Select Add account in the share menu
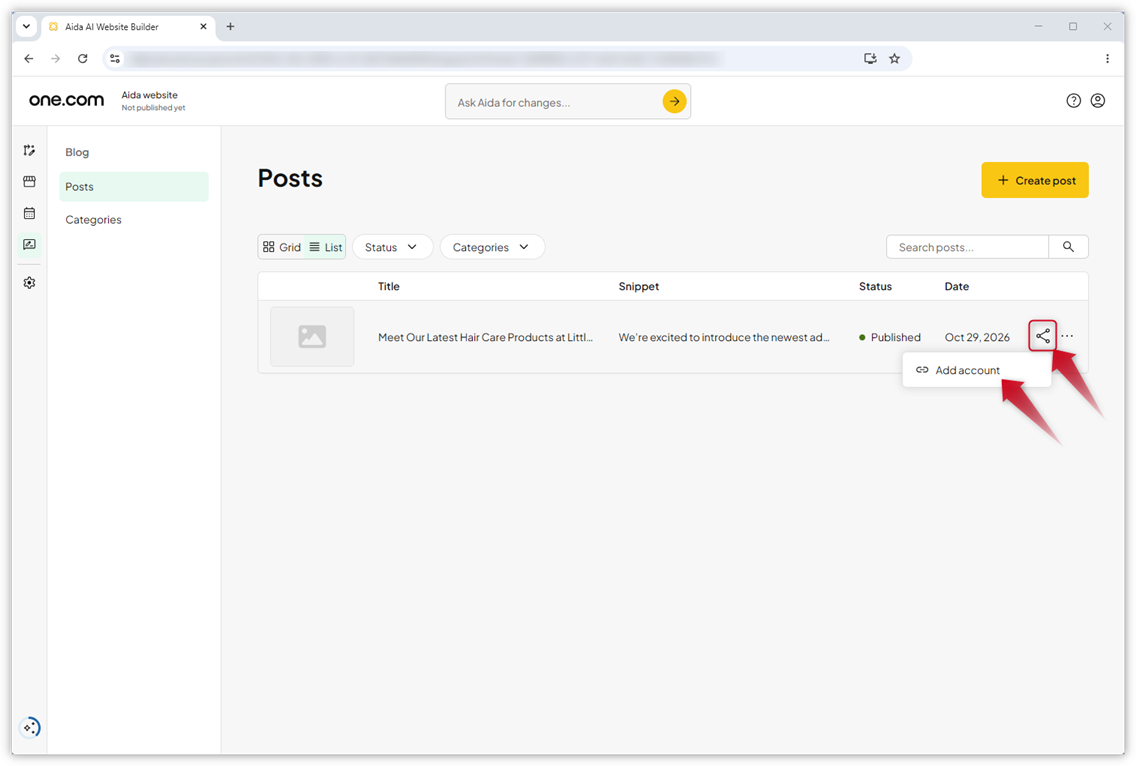 coord(976,370)
